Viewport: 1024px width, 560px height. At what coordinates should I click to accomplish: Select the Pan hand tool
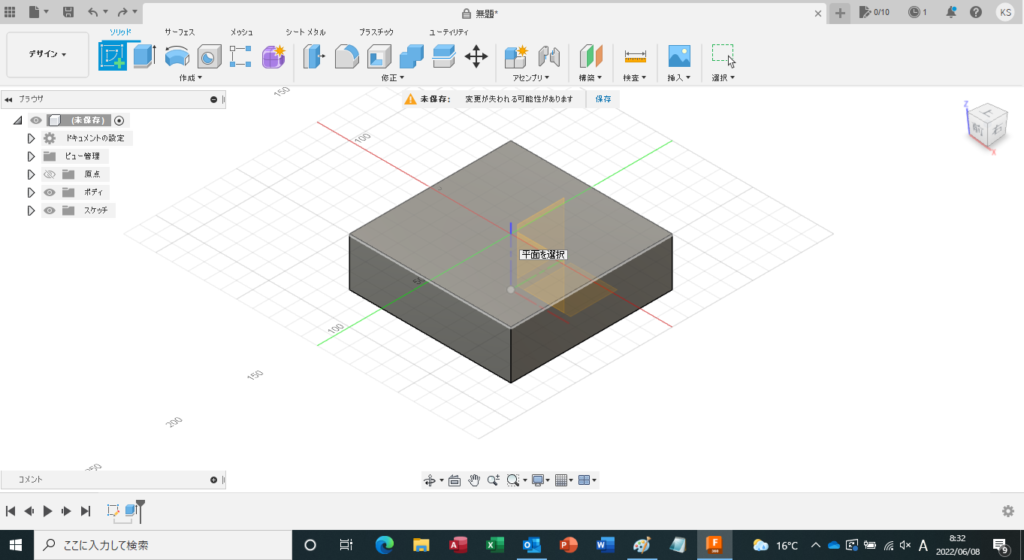(474, 480)
